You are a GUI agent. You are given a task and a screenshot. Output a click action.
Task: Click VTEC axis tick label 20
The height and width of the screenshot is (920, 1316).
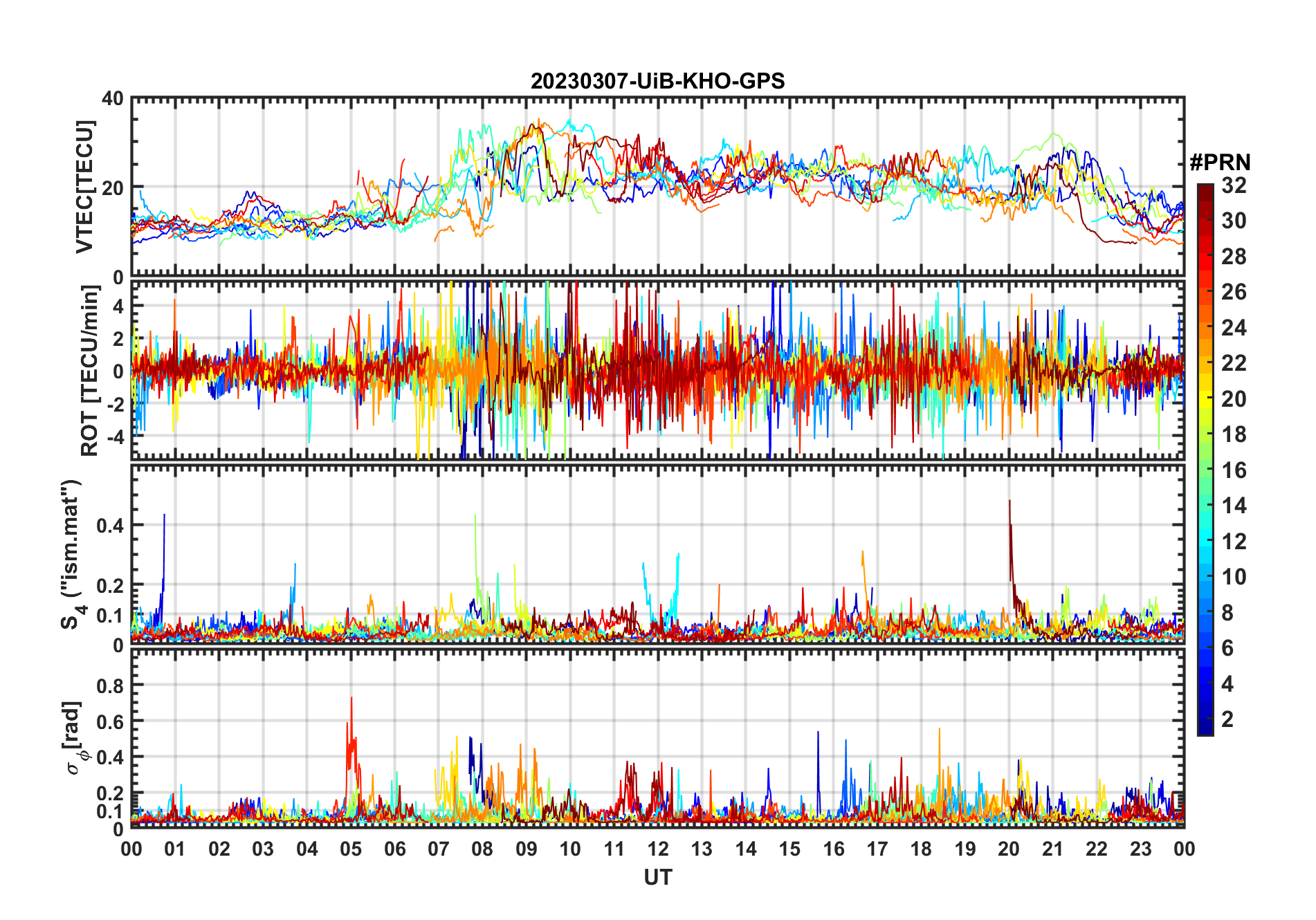coord(113,188)
